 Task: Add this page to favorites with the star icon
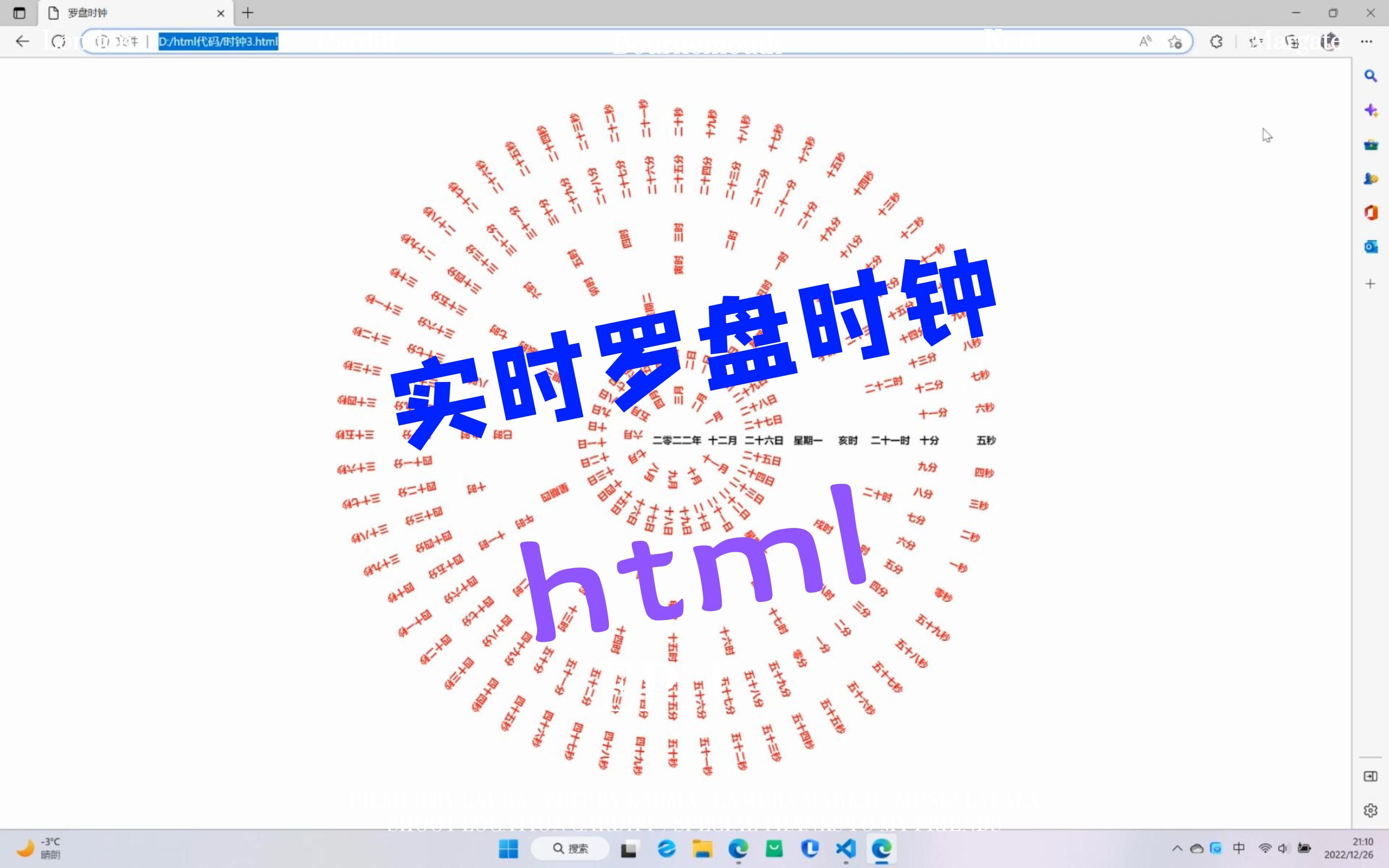[1176, 42]
